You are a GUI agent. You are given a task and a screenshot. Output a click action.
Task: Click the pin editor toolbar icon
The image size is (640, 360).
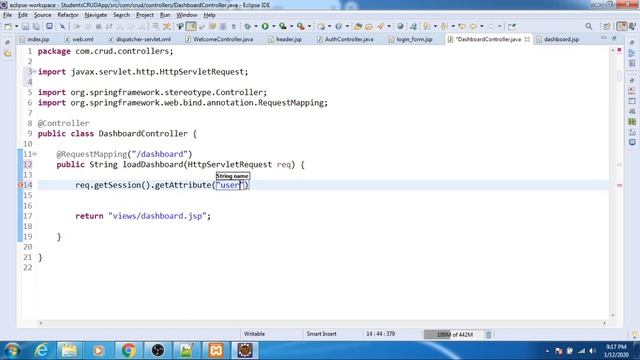click(512, 26)
